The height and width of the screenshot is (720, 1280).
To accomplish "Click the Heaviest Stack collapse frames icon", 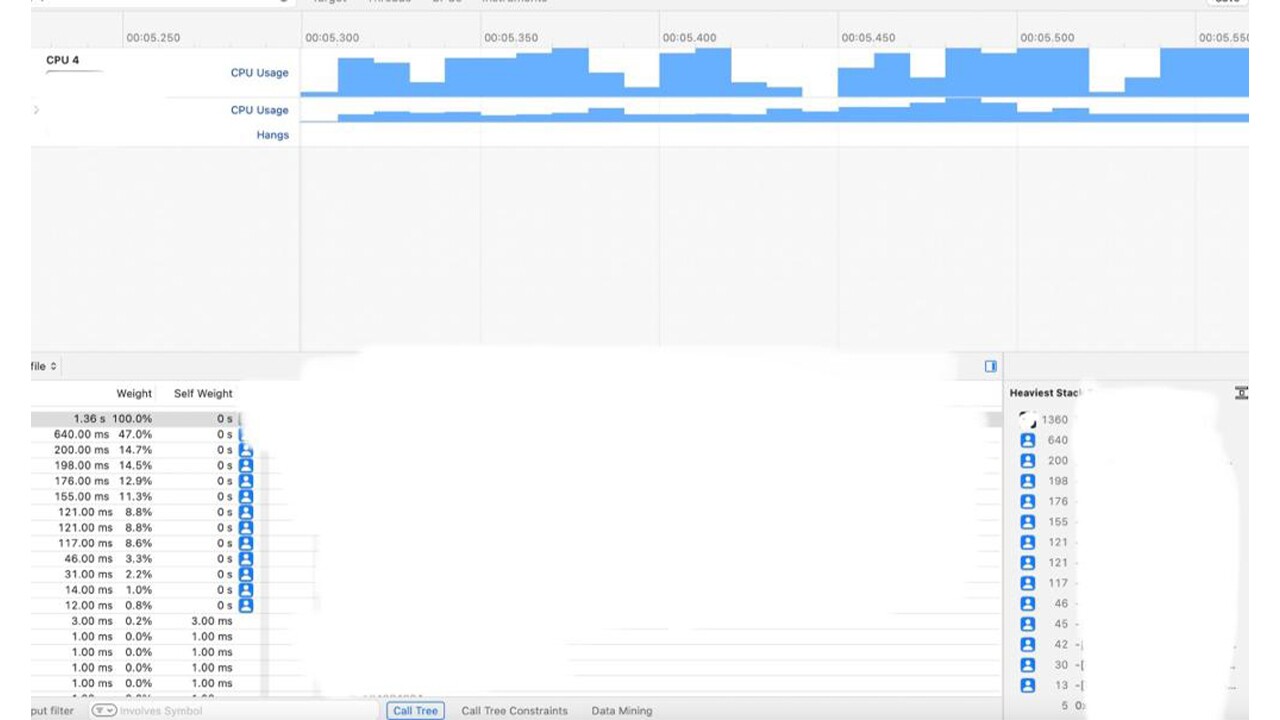I will pyautogui.click(x=1241, y=393).
